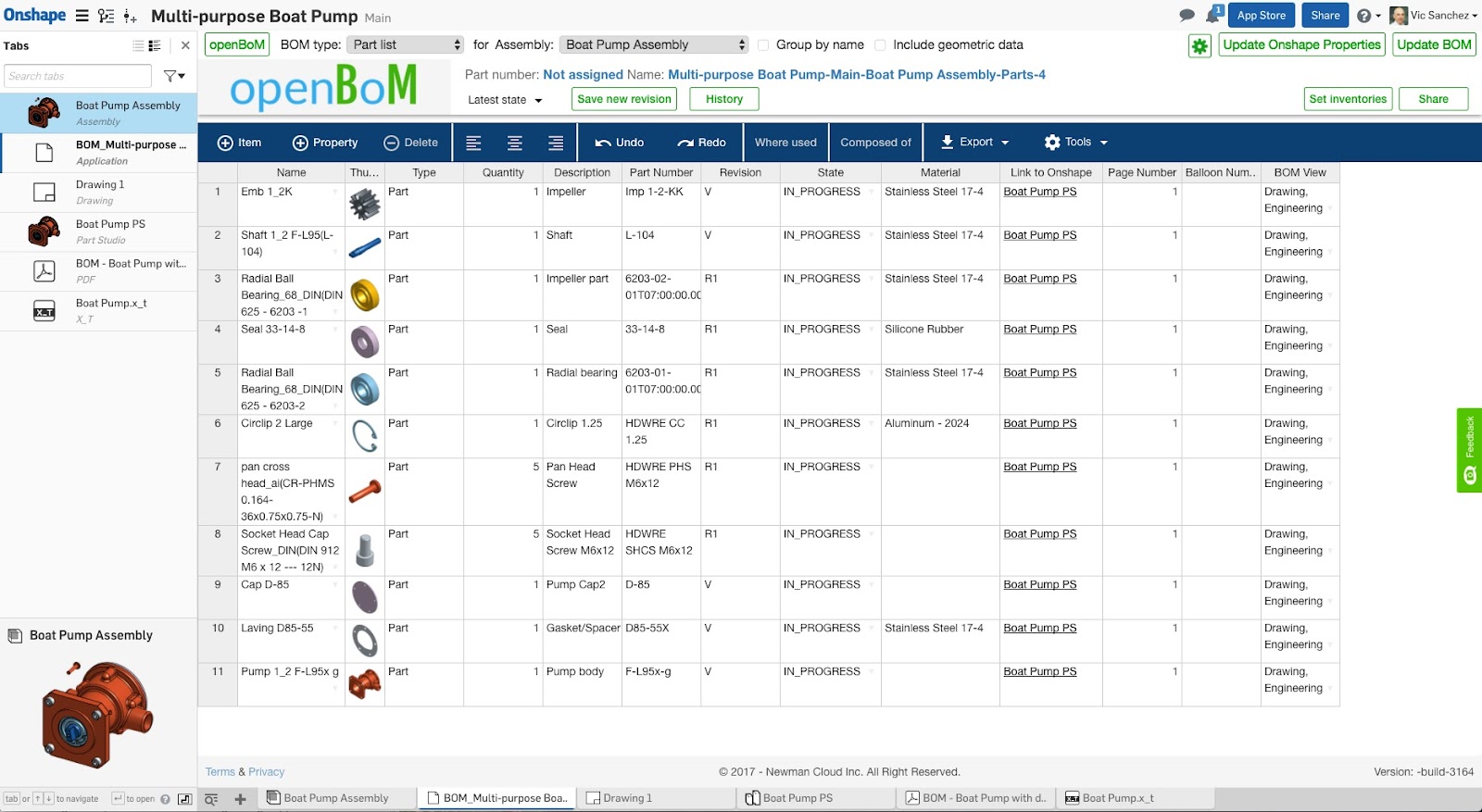Image resolution: width=1482 pixels, height=812 pixels.
Task: Click the plus icon to insert new tab
Action: [240, 799]
